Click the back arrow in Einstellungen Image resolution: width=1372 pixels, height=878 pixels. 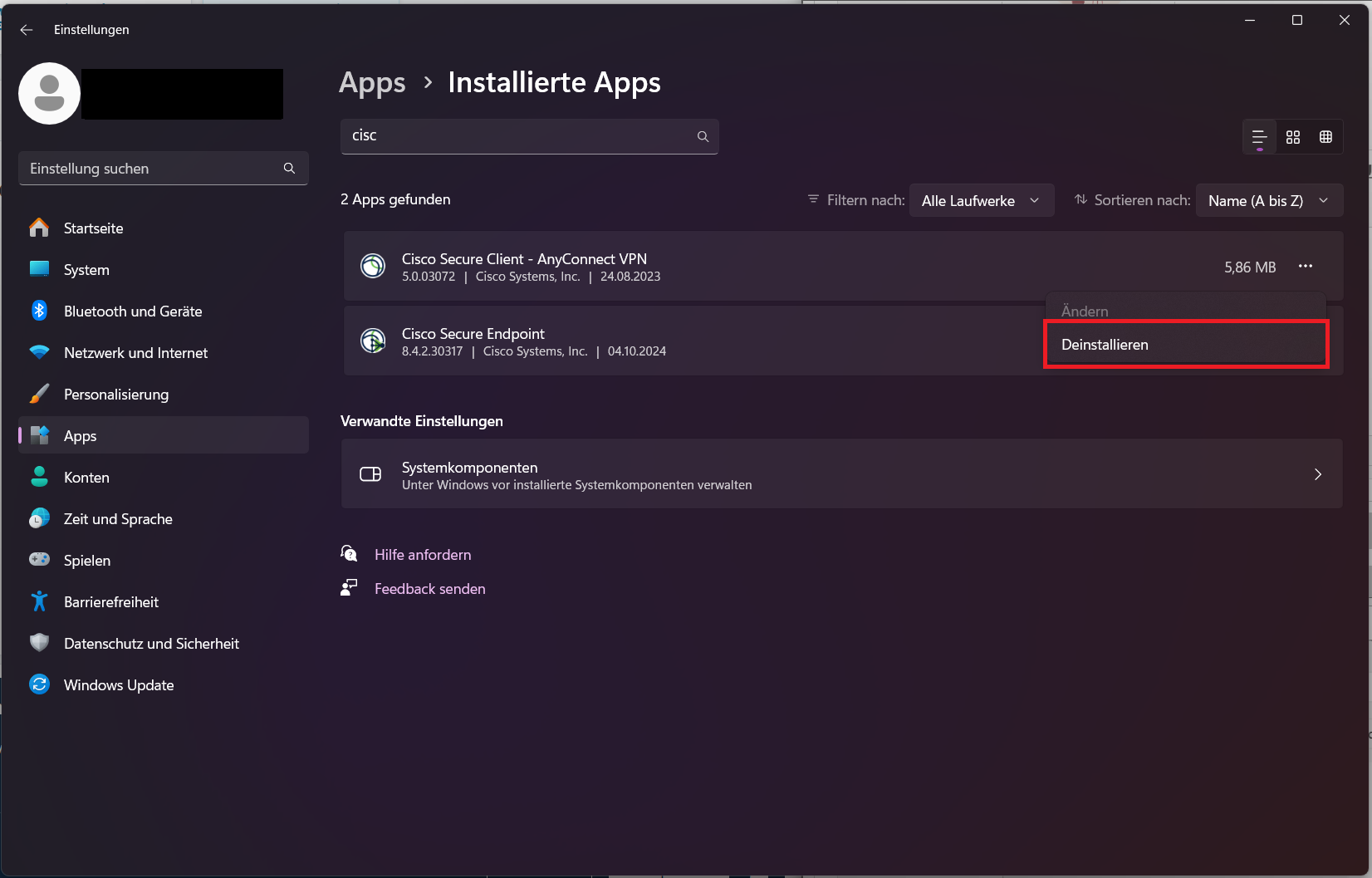[x=27, y=30]
